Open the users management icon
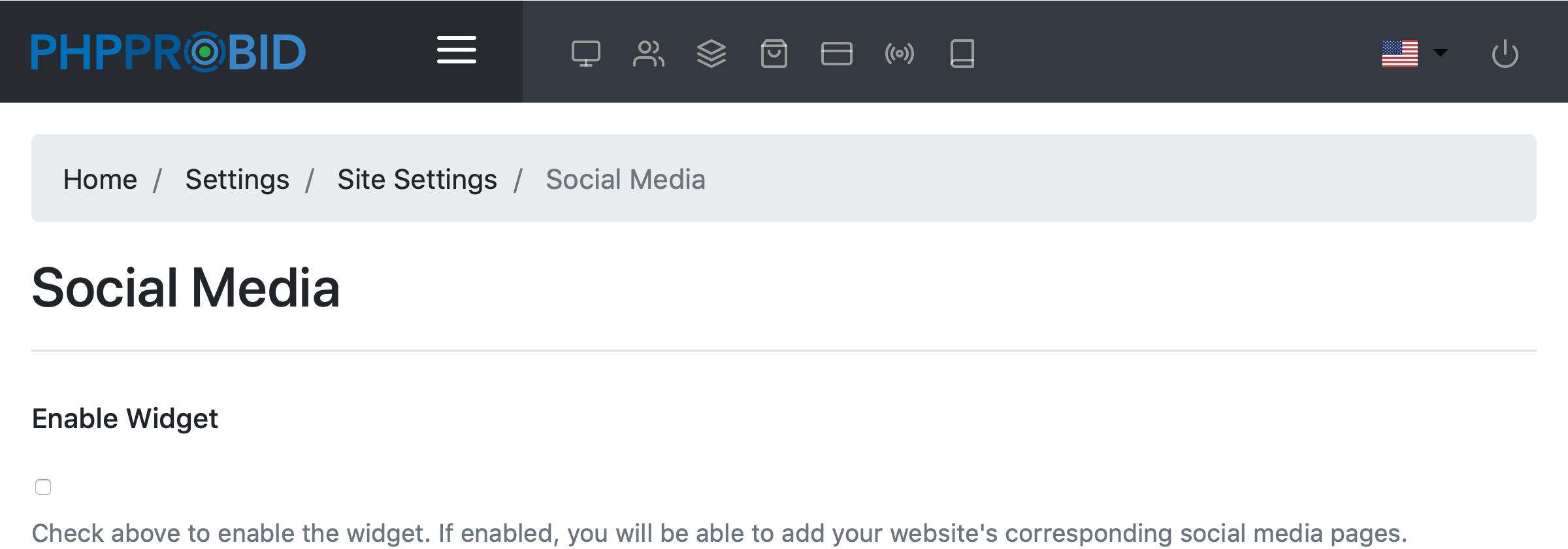The image size is (1568, 549). (x=648, y=54)
